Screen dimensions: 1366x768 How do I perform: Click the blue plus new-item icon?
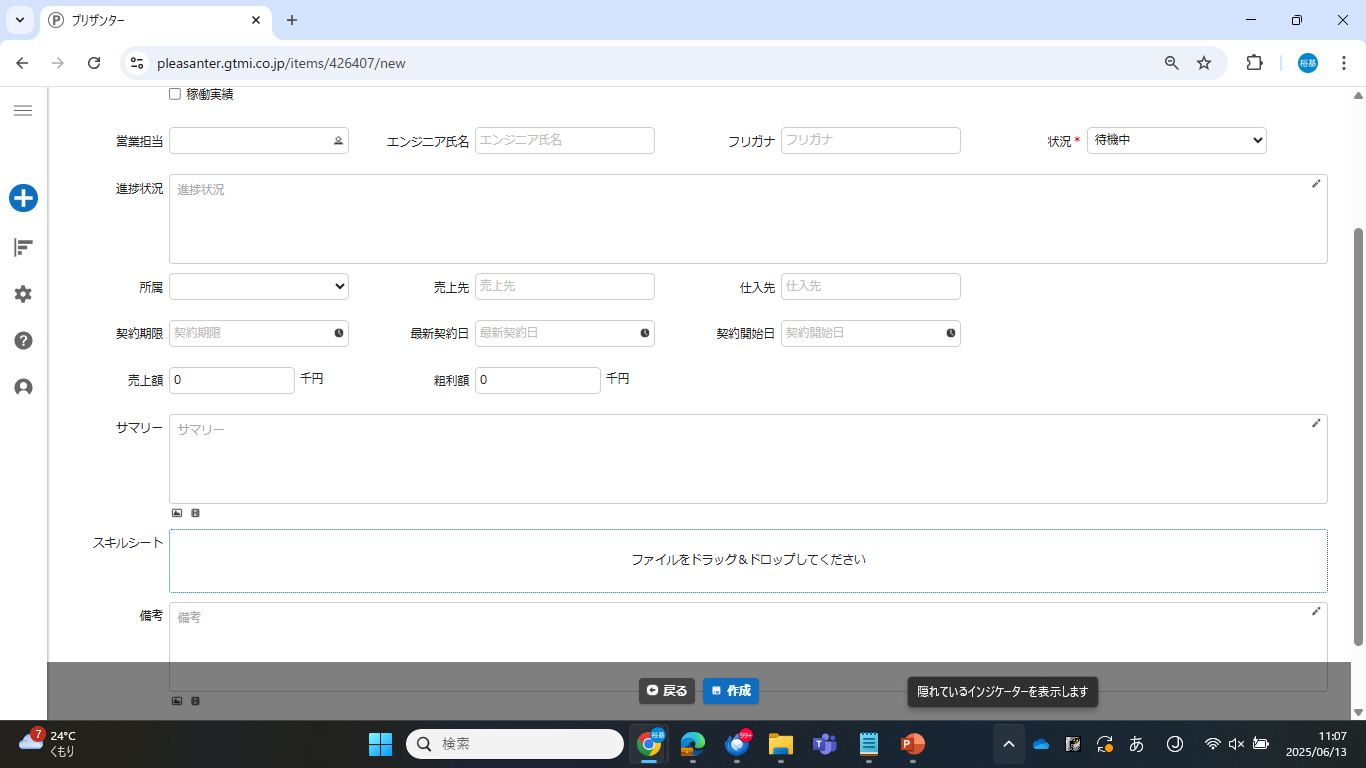coord(23,198)
